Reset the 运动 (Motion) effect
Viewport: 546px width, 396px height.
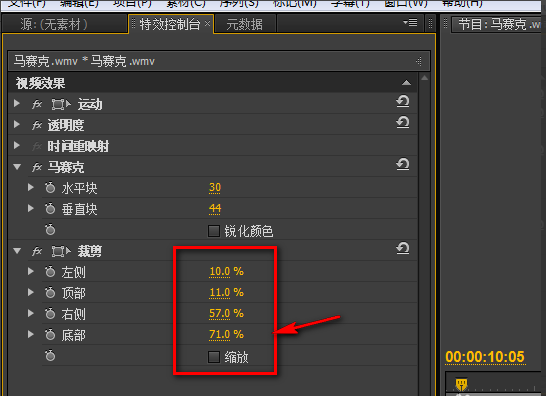point(403,101)
